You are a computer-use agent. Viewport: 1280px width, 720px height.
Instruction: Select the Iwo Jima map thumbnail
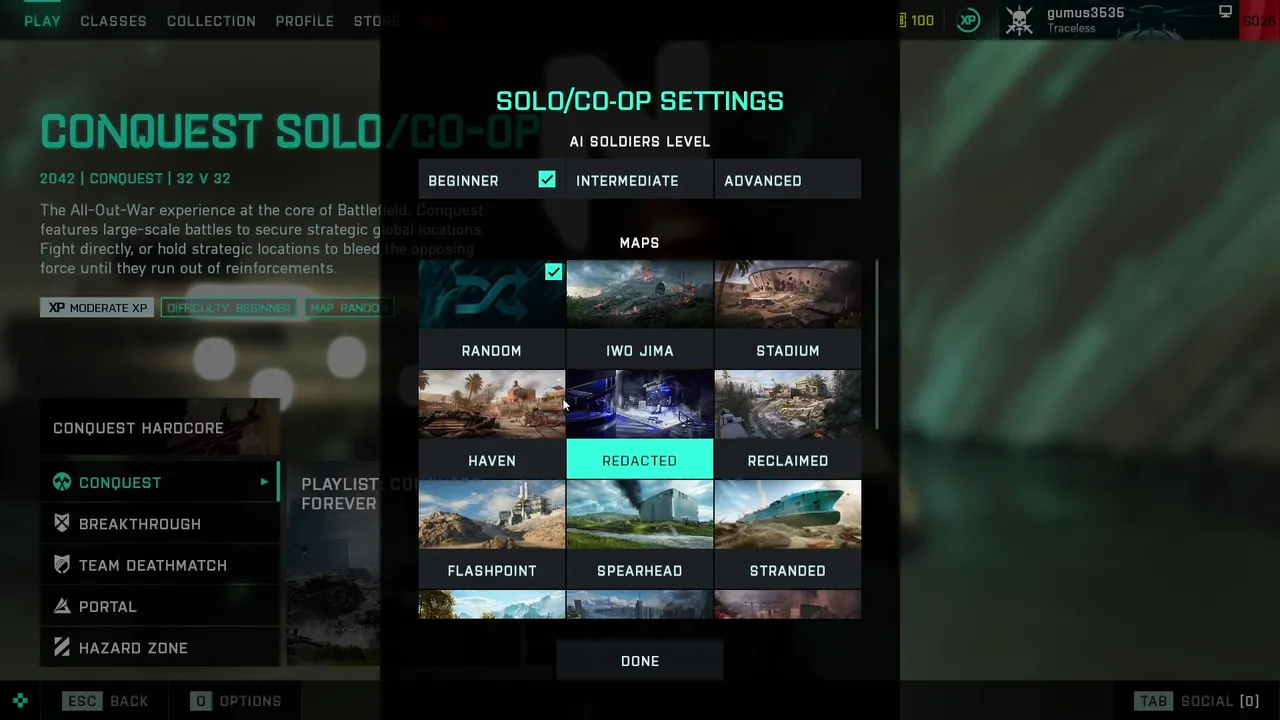pos(640,295)
